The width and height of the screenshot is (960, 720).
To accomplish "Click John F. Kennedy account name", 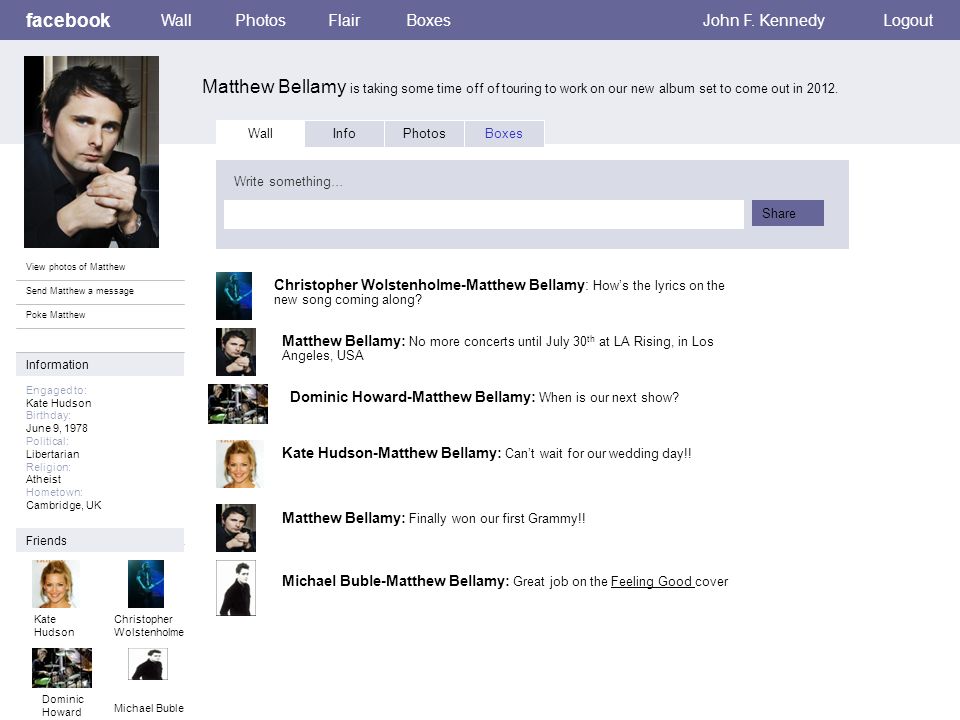I will pos(763,20).
